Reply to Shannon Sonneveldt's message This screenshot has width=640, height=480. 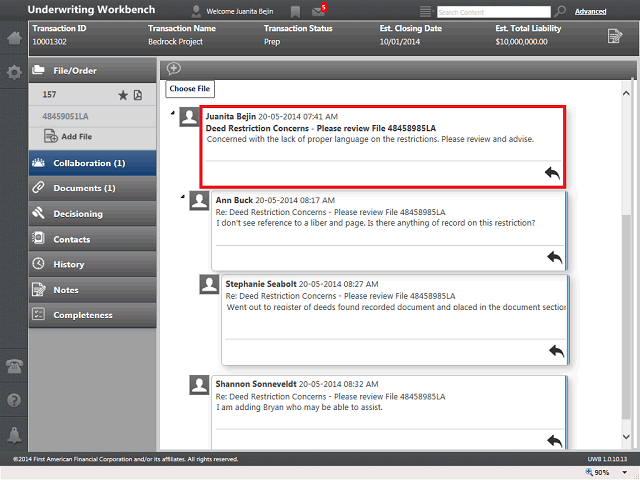point(554,440)
